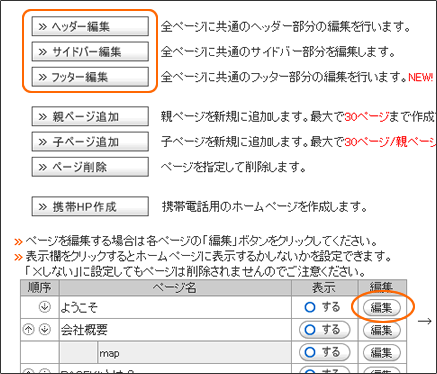This screenshot has width=437, height=374.
Task: Click the 編集 column header
Action: [x=382, y=288]
